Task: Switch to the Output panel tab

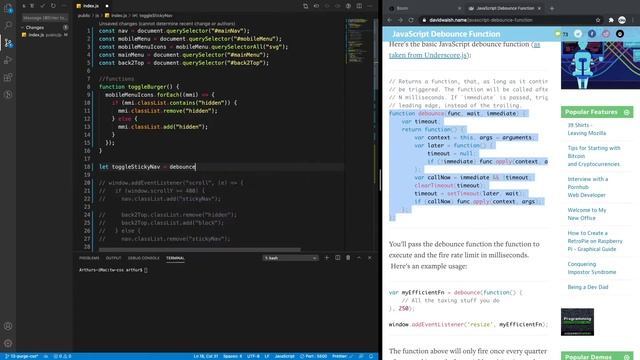Action: (x=113, y=258)
